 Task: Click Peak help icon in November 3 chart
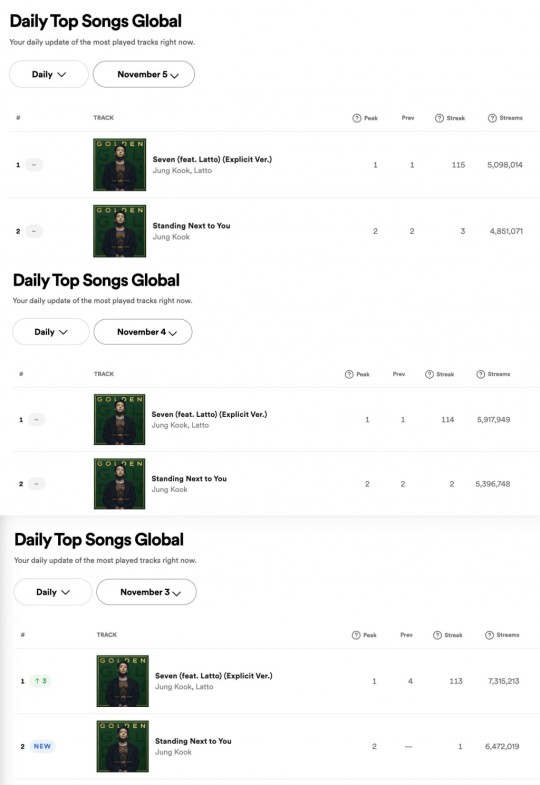[356, 635]
